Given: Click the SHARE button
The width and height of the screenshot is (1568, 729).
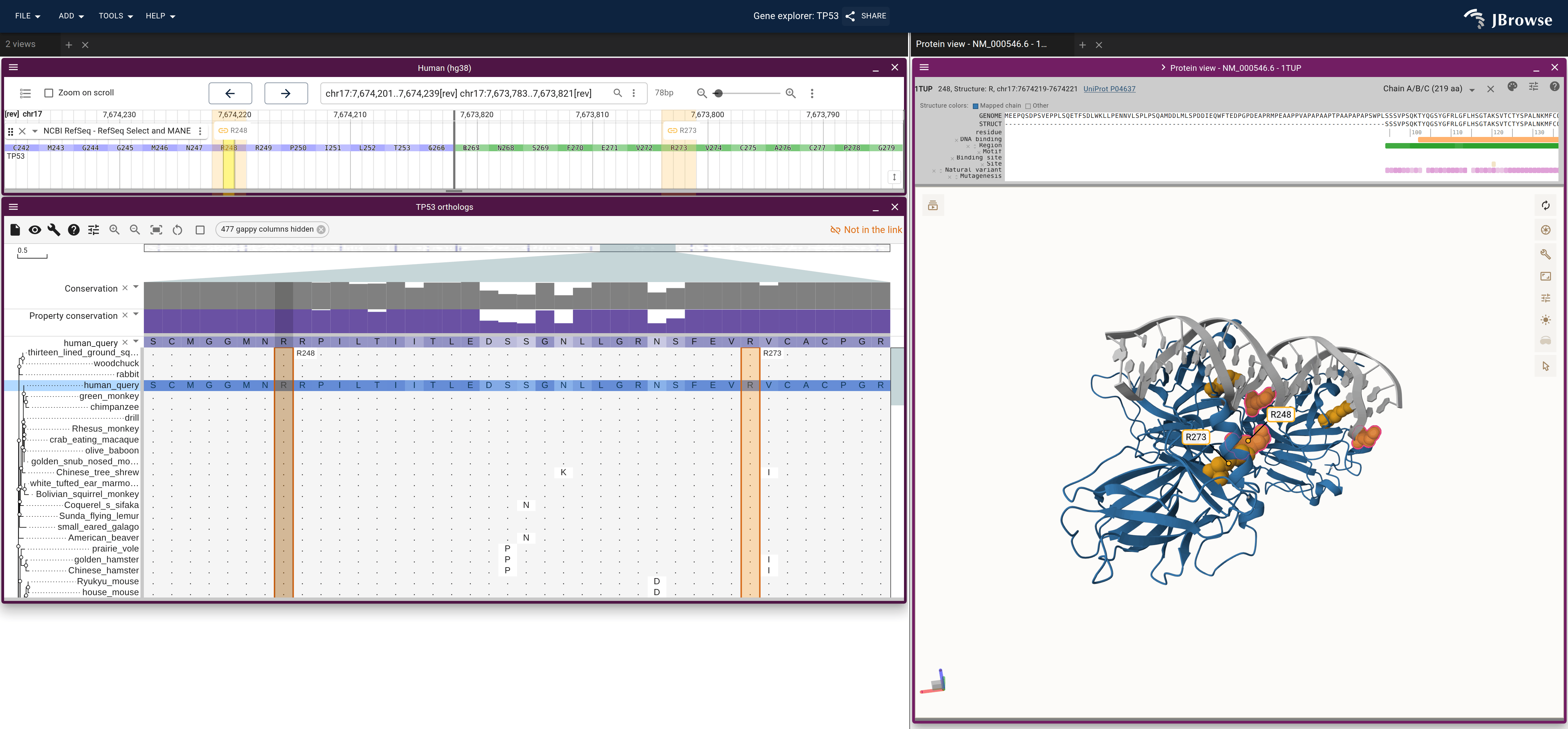Looking at the screenshot, I should tap(866, 16).
